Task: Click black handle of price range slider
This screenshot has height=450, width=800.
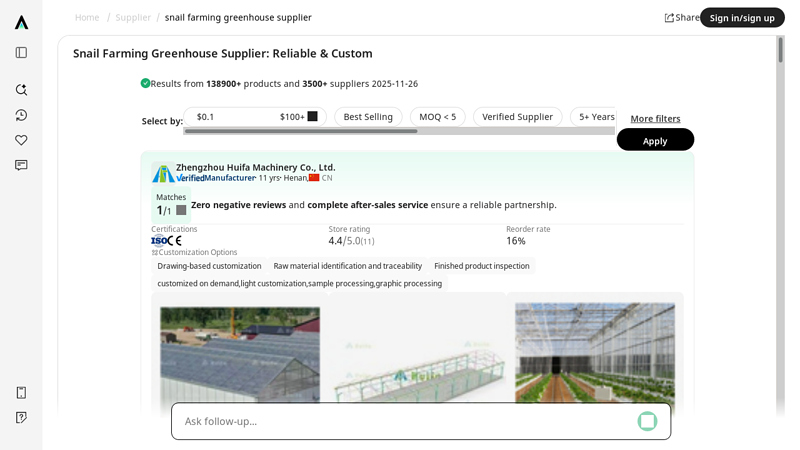Action: pyautogui.click(x=313, y=116)
